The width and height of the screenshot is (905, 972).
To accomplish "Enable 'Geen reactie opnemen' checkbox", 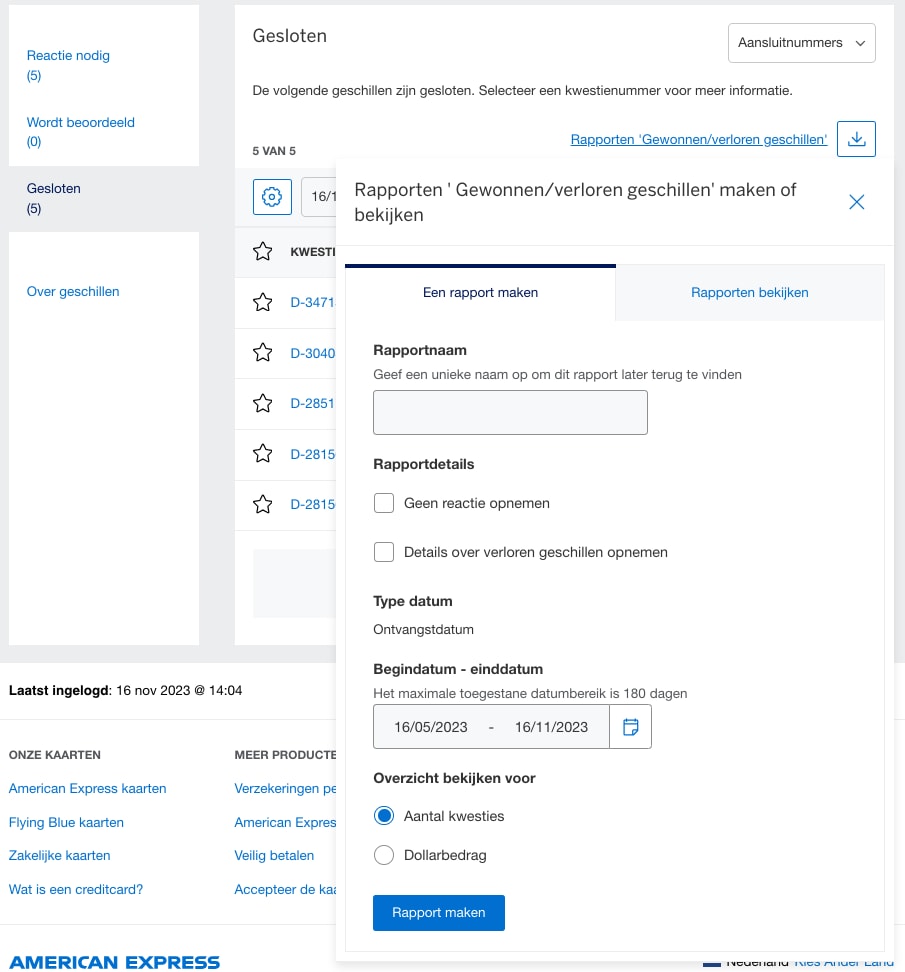I will tap(384, 503).
